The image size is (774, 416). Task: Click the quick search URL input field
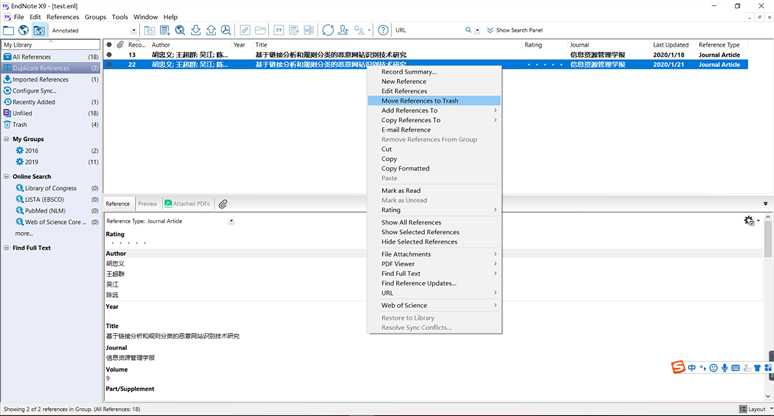tap(428, 30)
